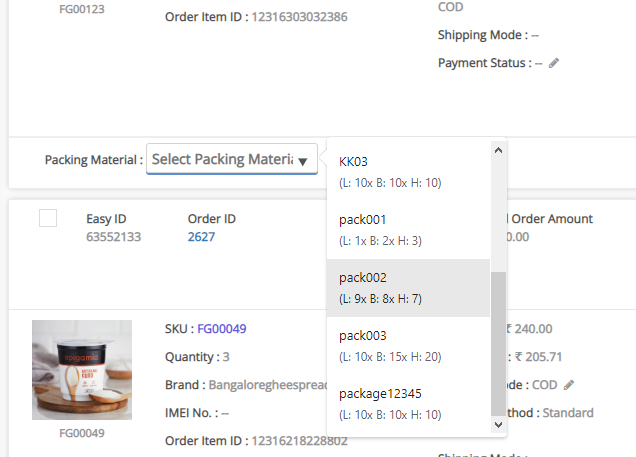Pick pack003 packing material
Image resolution: width=636 pixels, height=457 pixels.
pyautogui.click(x=408, y=346)
